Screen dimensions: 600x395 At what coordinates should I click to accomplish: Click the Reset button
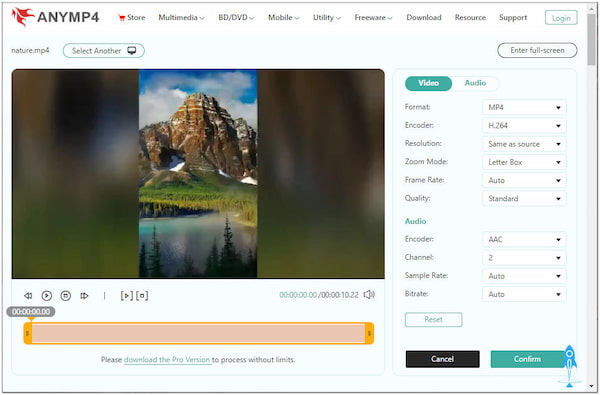434,320
